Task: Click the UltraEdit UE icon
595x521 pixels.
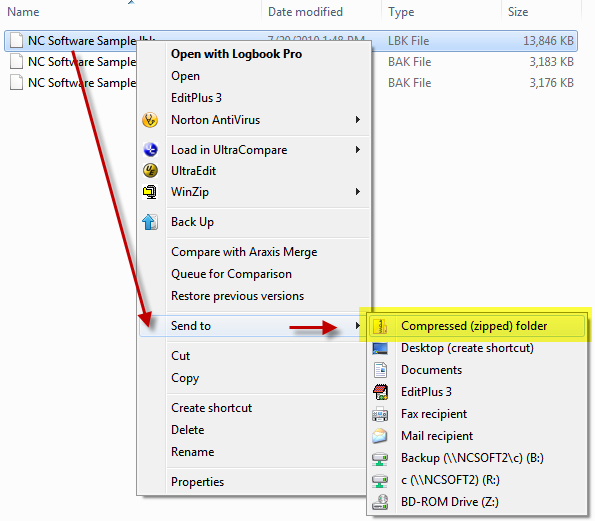Action: 150,171
